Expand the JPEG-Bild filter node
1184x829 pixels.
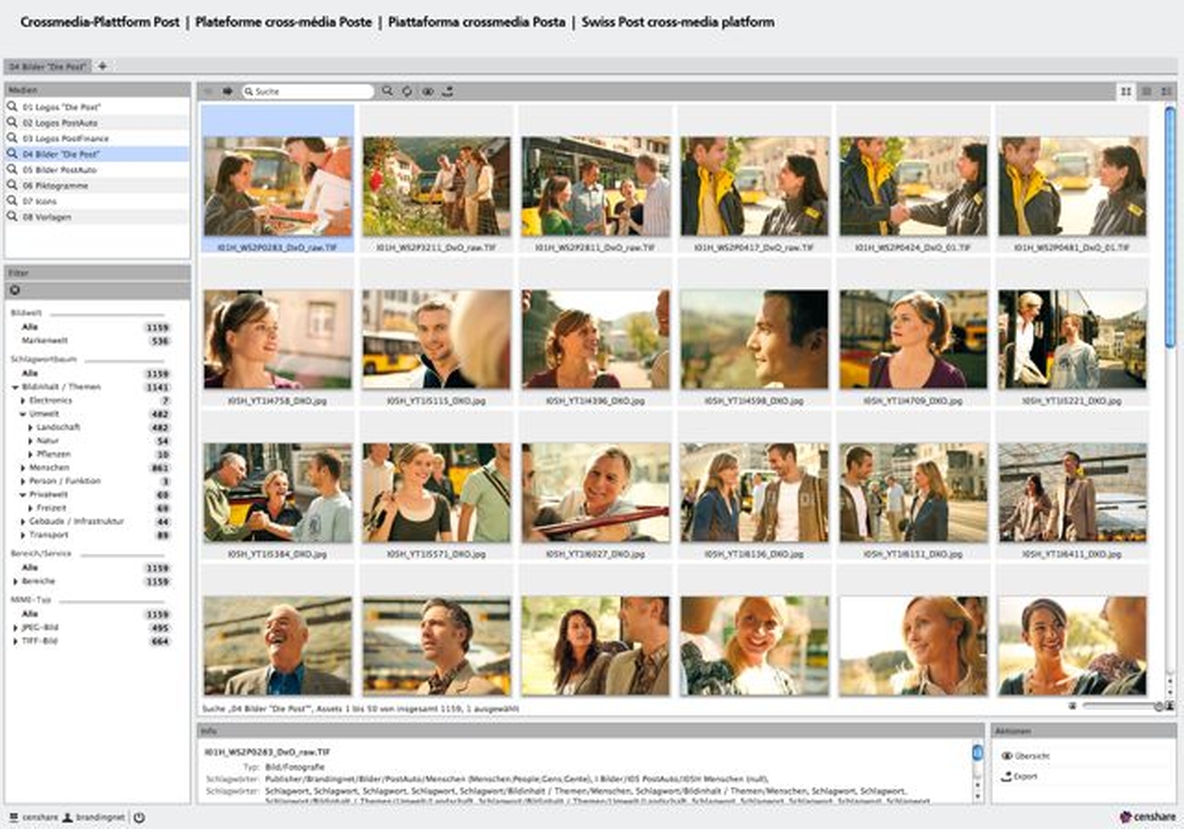pos(15,628)
